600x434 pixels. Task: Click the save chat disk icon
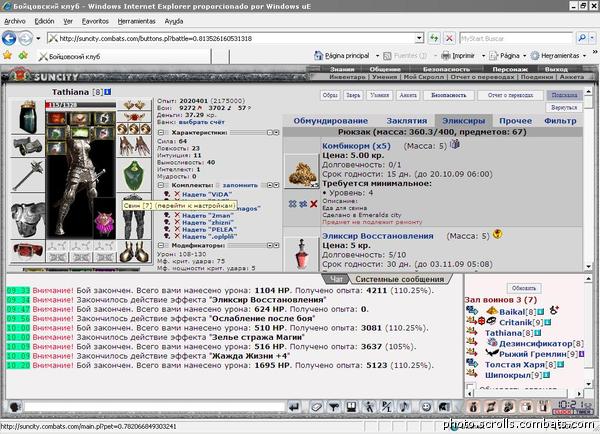tap(352, 407)
